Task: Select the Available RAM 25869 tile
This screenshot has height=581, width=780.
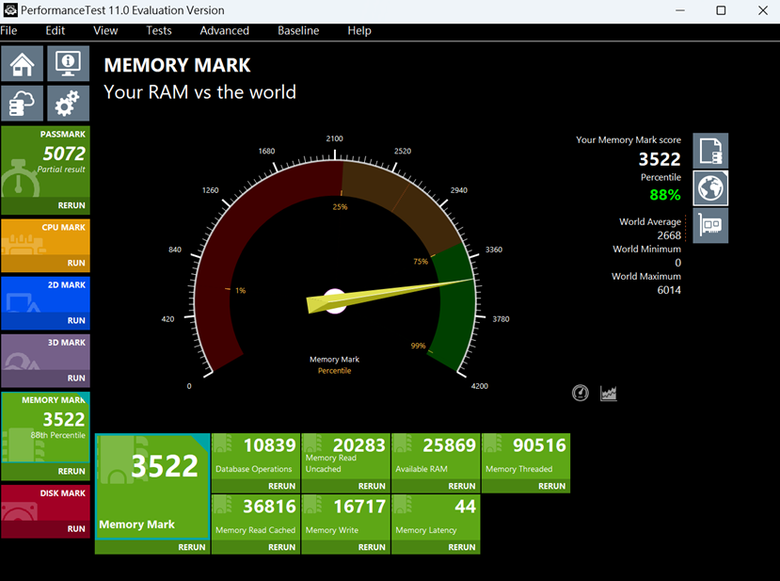Action: point(436,456)
